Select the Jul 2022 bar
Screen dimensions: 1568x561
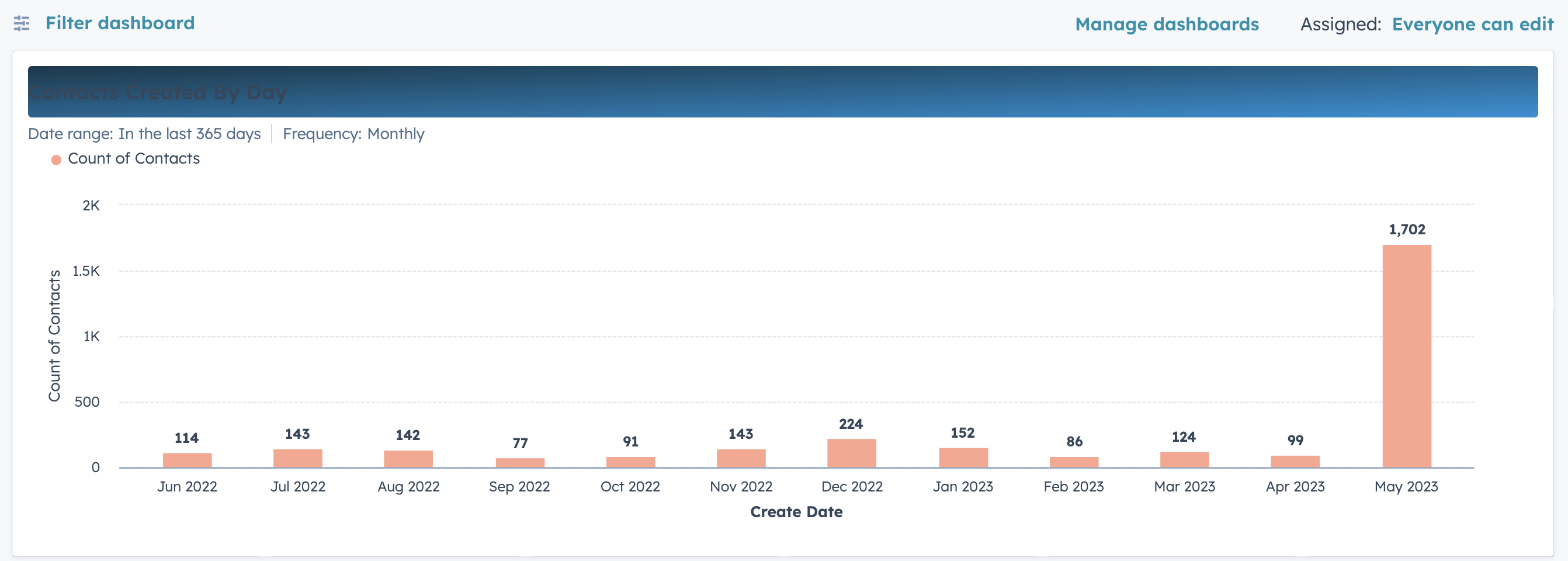point(298,459)
